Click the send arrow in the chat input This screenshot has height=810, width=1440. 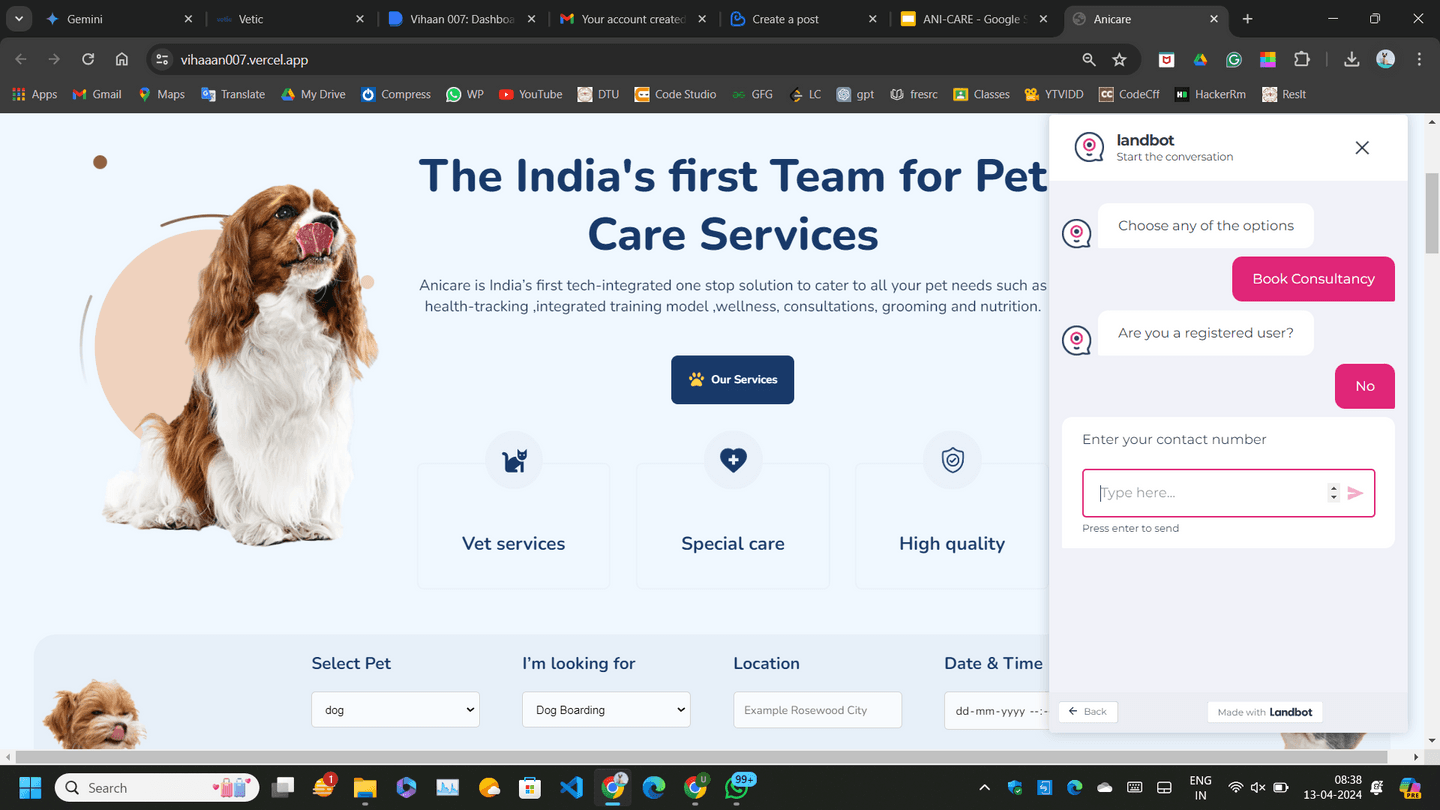tap(1355, 493)
